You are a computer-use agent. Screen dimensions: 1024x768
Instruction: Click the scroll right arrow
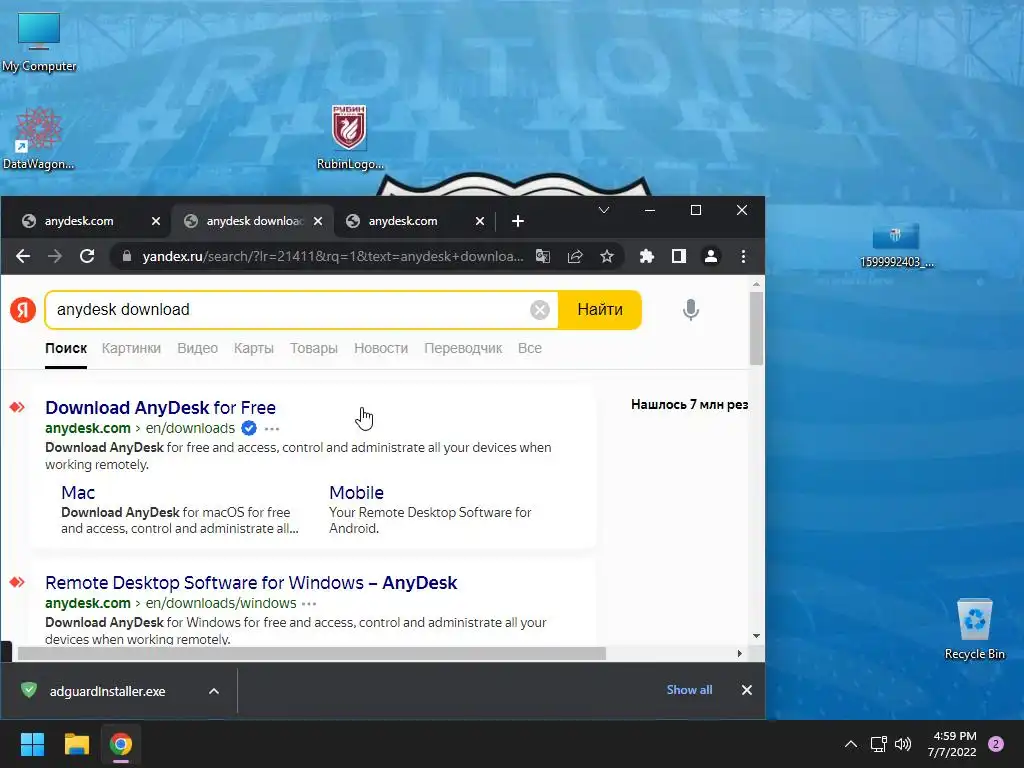tap(739, 654)
